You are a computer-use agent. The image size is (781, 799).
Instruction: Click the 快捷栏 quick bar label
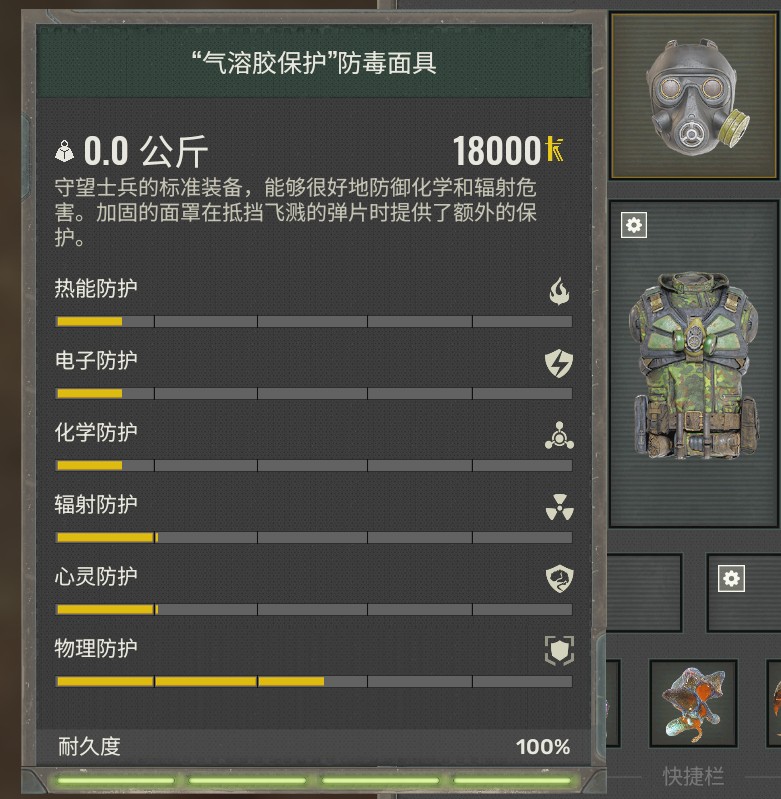(x=693, y=777)
